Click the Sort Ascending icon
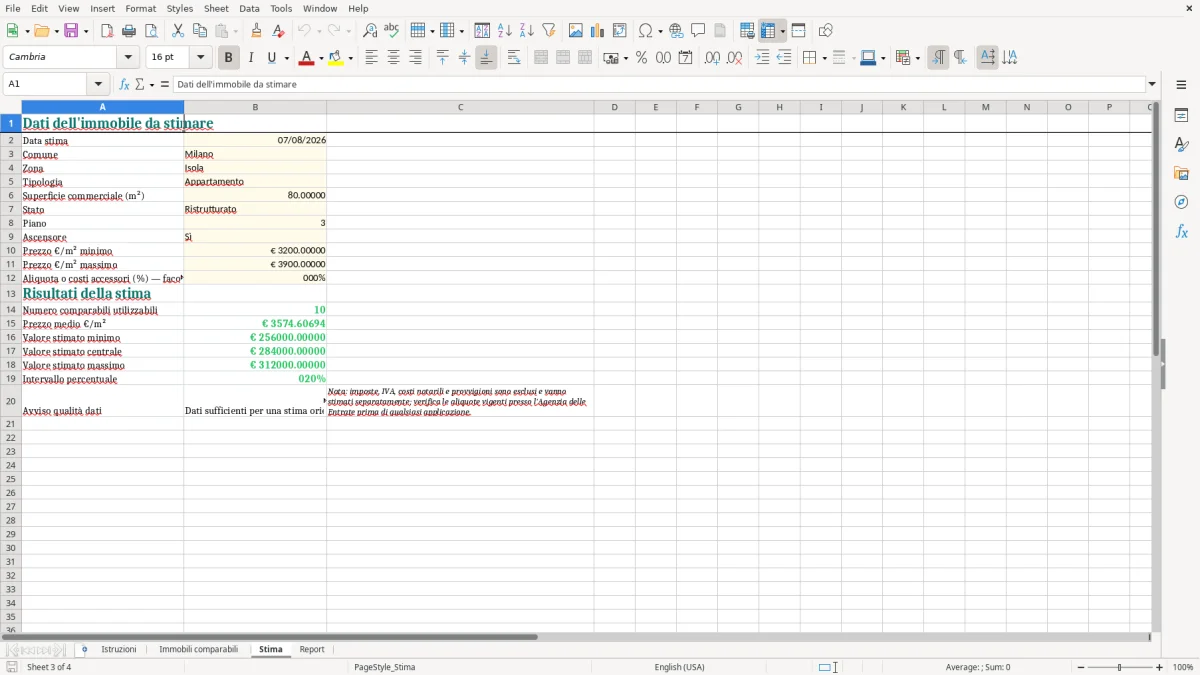 505,31
